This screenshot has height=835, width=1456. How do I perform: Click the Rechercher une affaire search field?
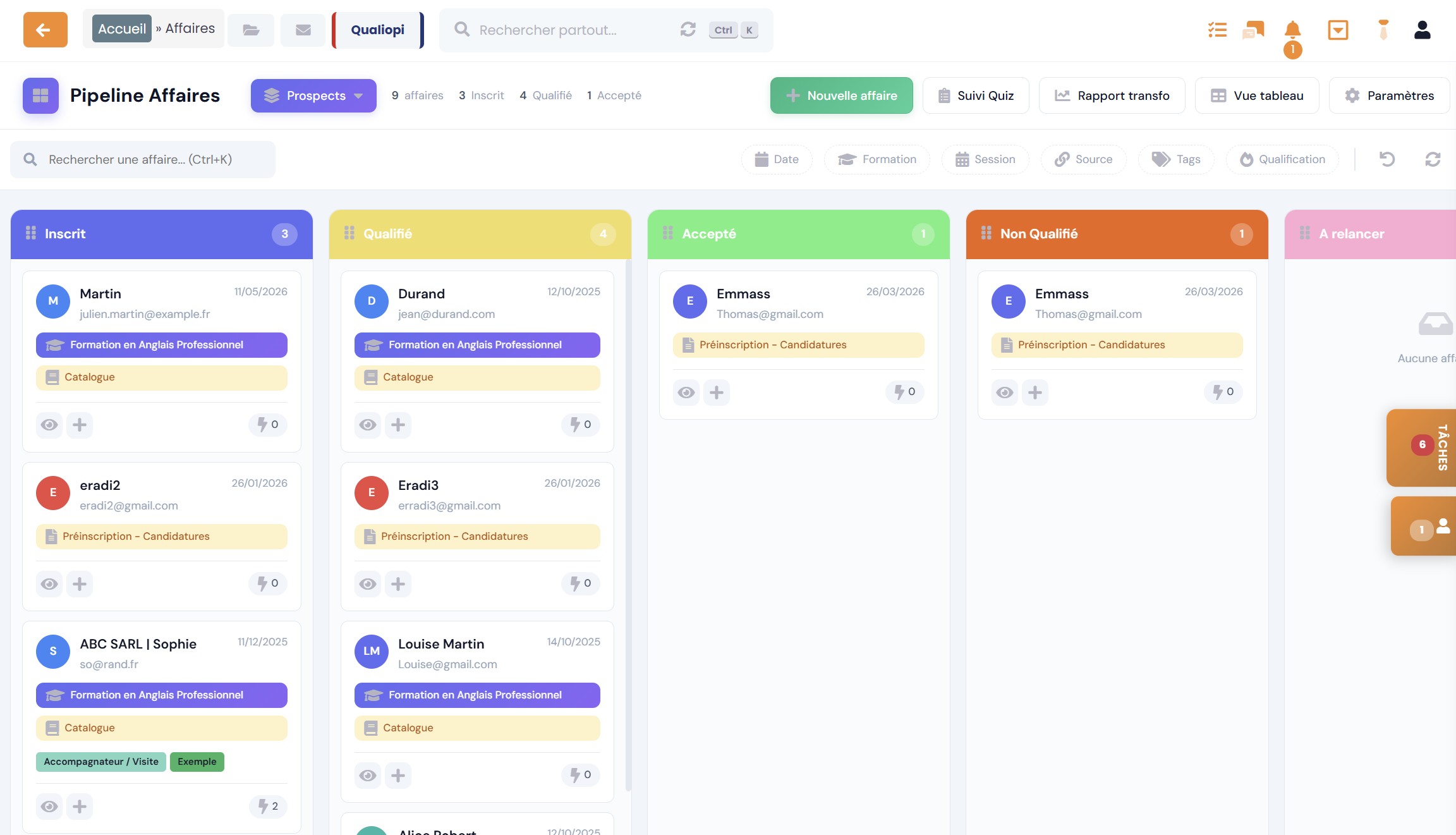click(143, 159)
